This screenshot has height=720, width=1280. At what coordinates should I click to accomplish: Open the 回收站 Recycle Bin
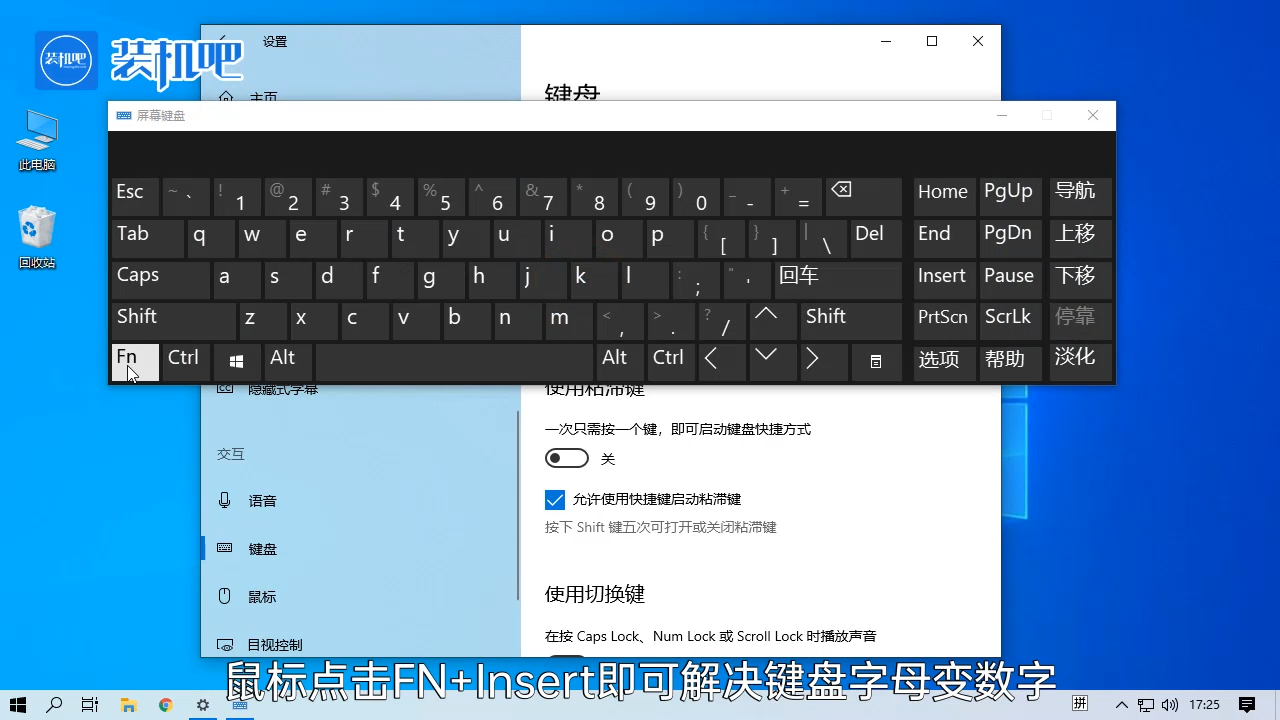tap(36, 228)
